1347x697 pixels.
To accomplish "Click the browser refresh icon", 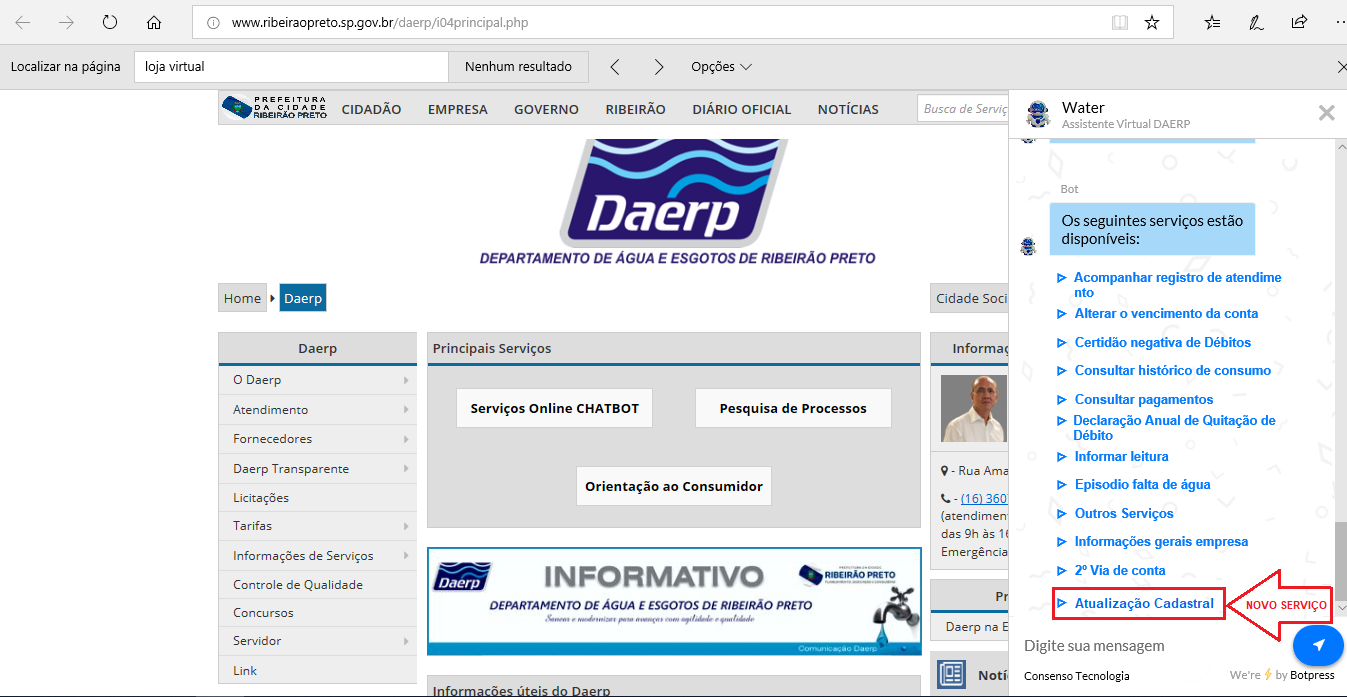I will (109, 20).
